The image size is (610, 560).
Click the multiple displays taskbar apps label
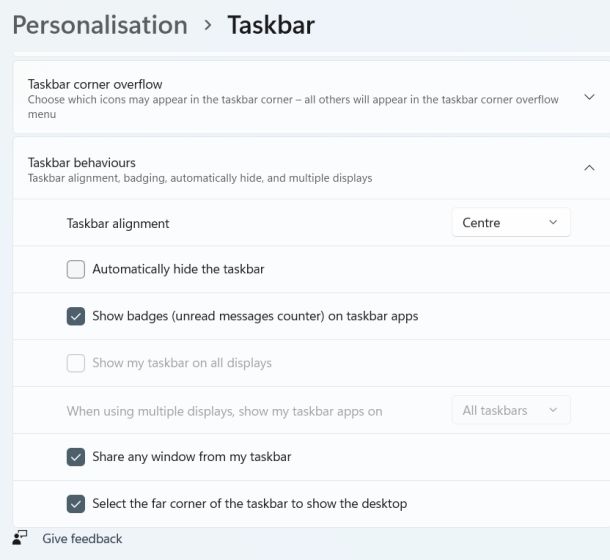pyautogui.click(x=224, y=411)
